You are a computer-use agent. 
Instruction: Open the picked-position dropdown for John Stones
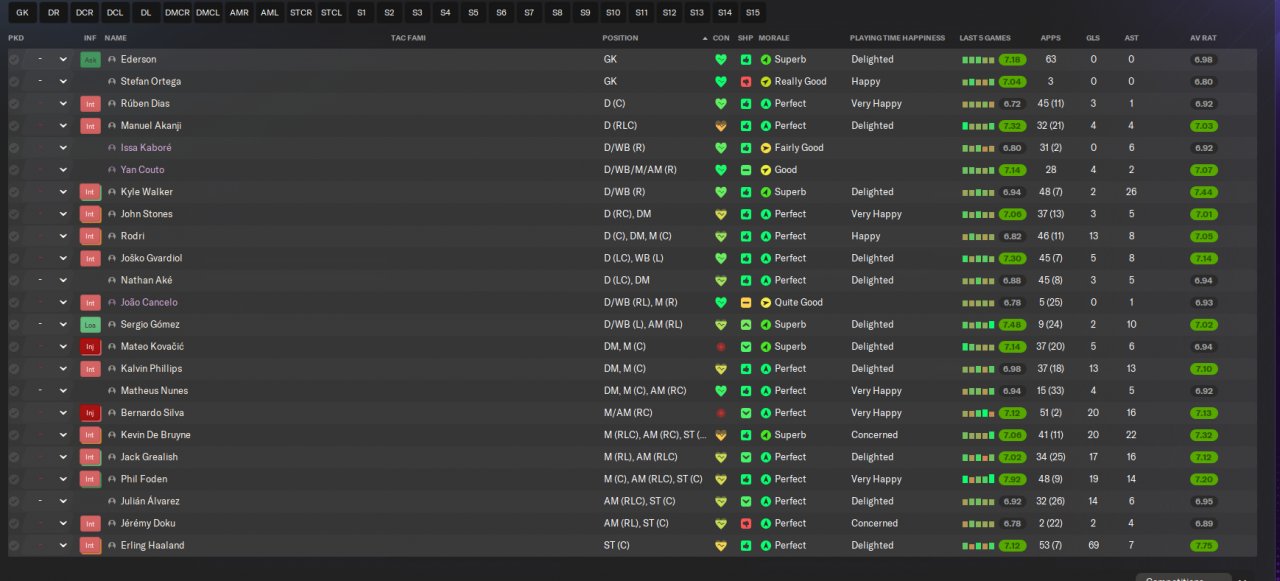63,214
